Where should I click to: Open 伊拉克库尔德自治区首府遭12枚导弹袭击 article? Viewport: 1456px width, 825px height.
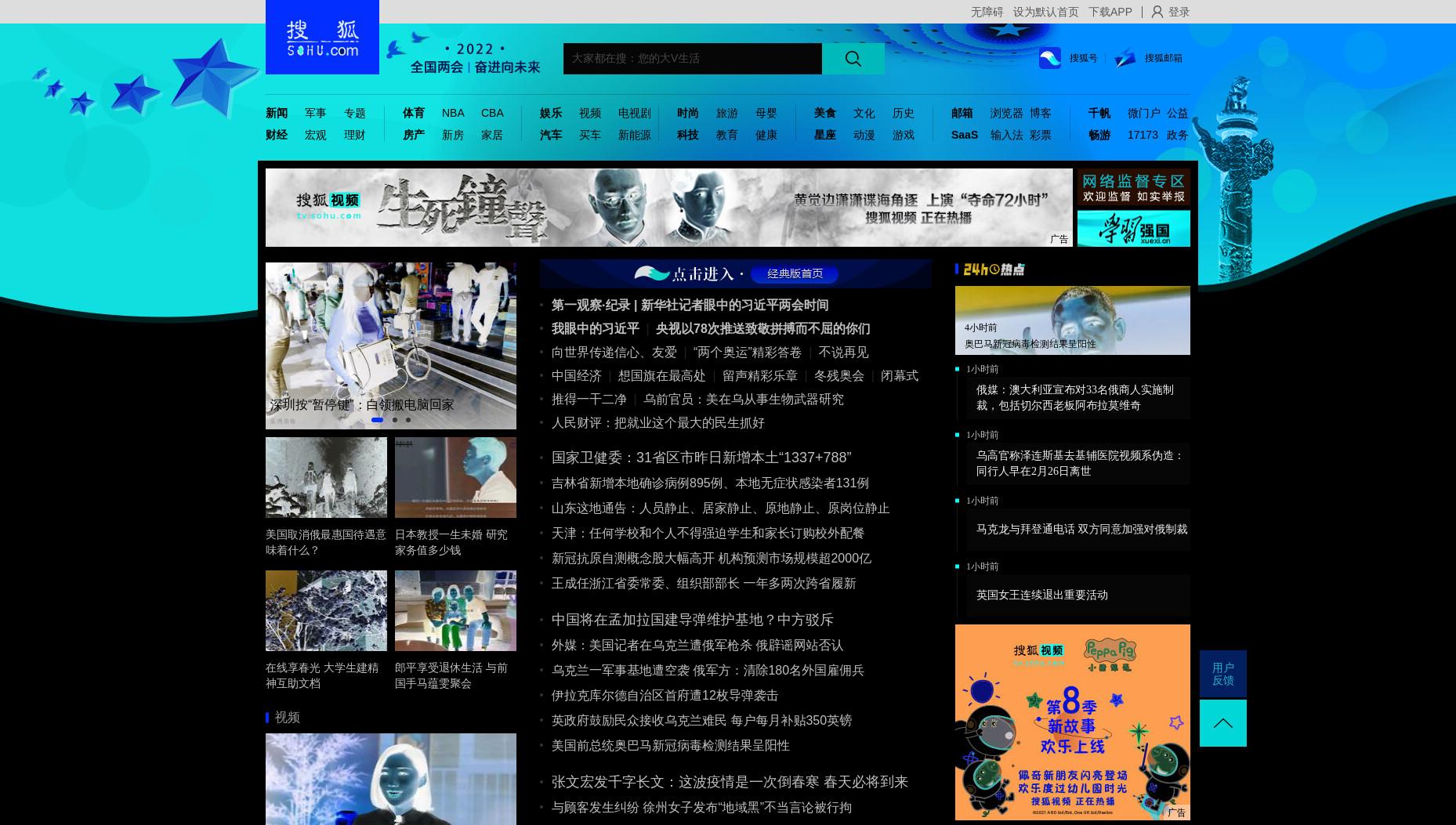coord(665,696)
